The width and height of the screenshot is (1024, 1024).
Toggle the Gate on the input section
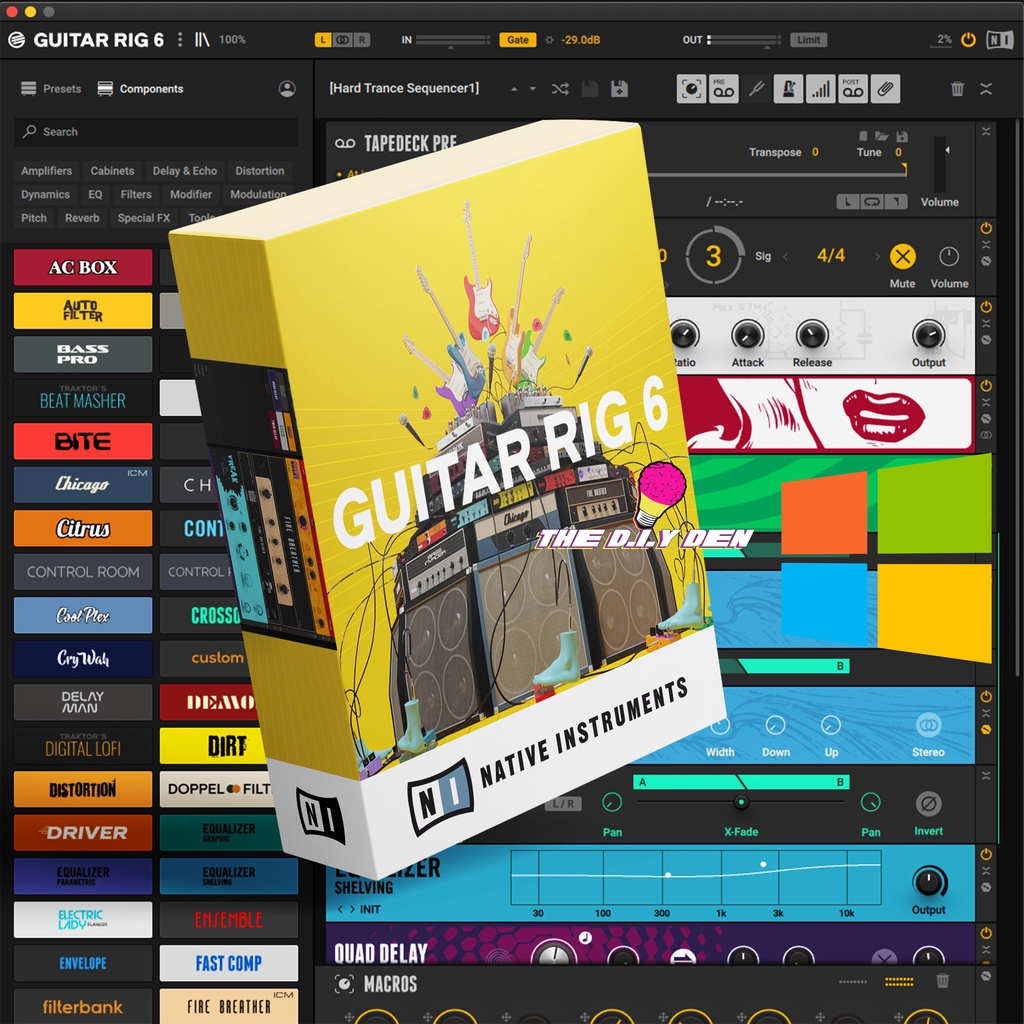tap(520, 39)
